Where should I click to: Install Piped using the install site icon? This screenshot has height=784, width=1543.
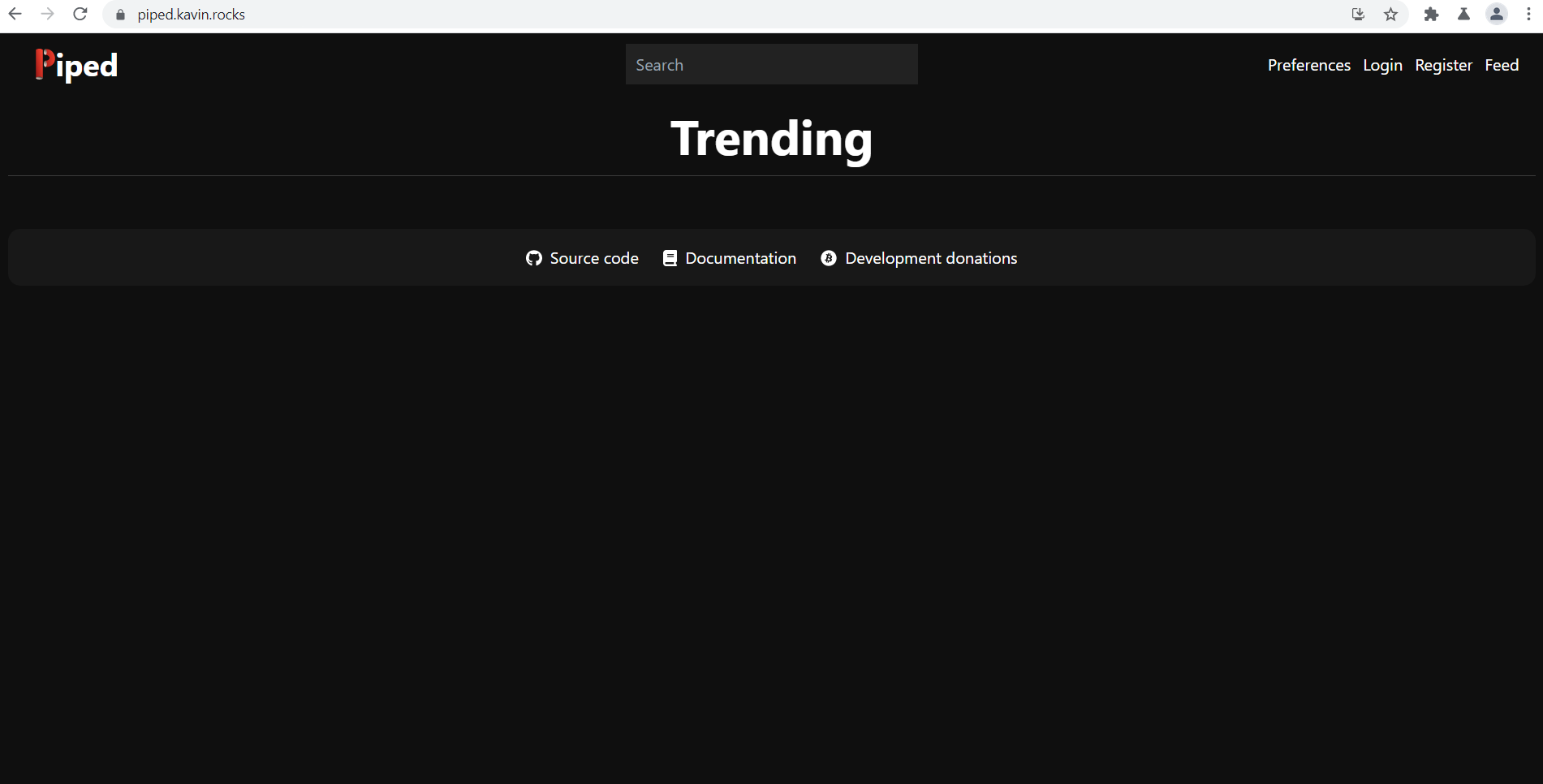tap(1358, 14)
